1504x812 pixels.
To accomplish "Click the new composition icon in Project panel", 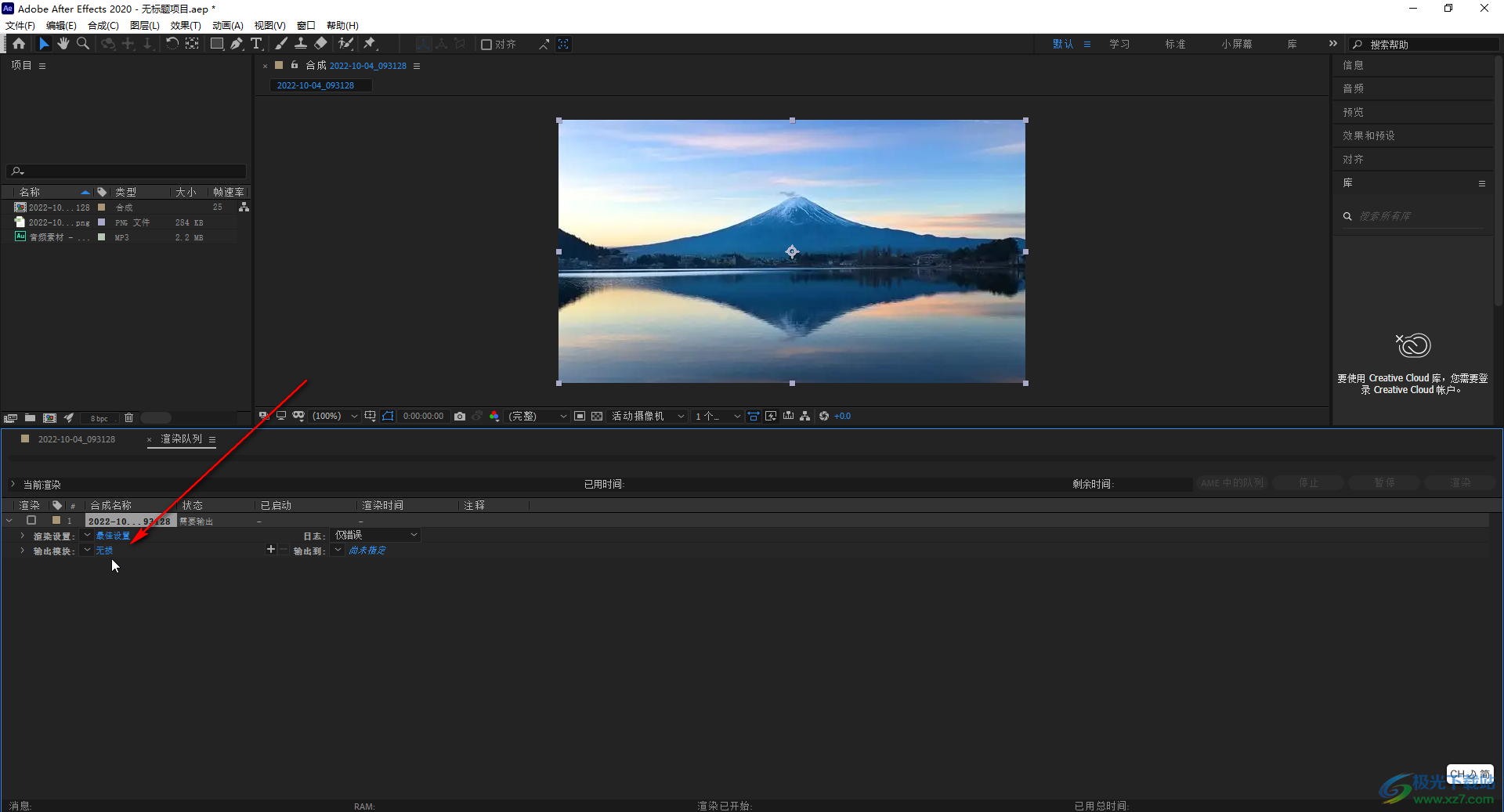I will [49, 418].
